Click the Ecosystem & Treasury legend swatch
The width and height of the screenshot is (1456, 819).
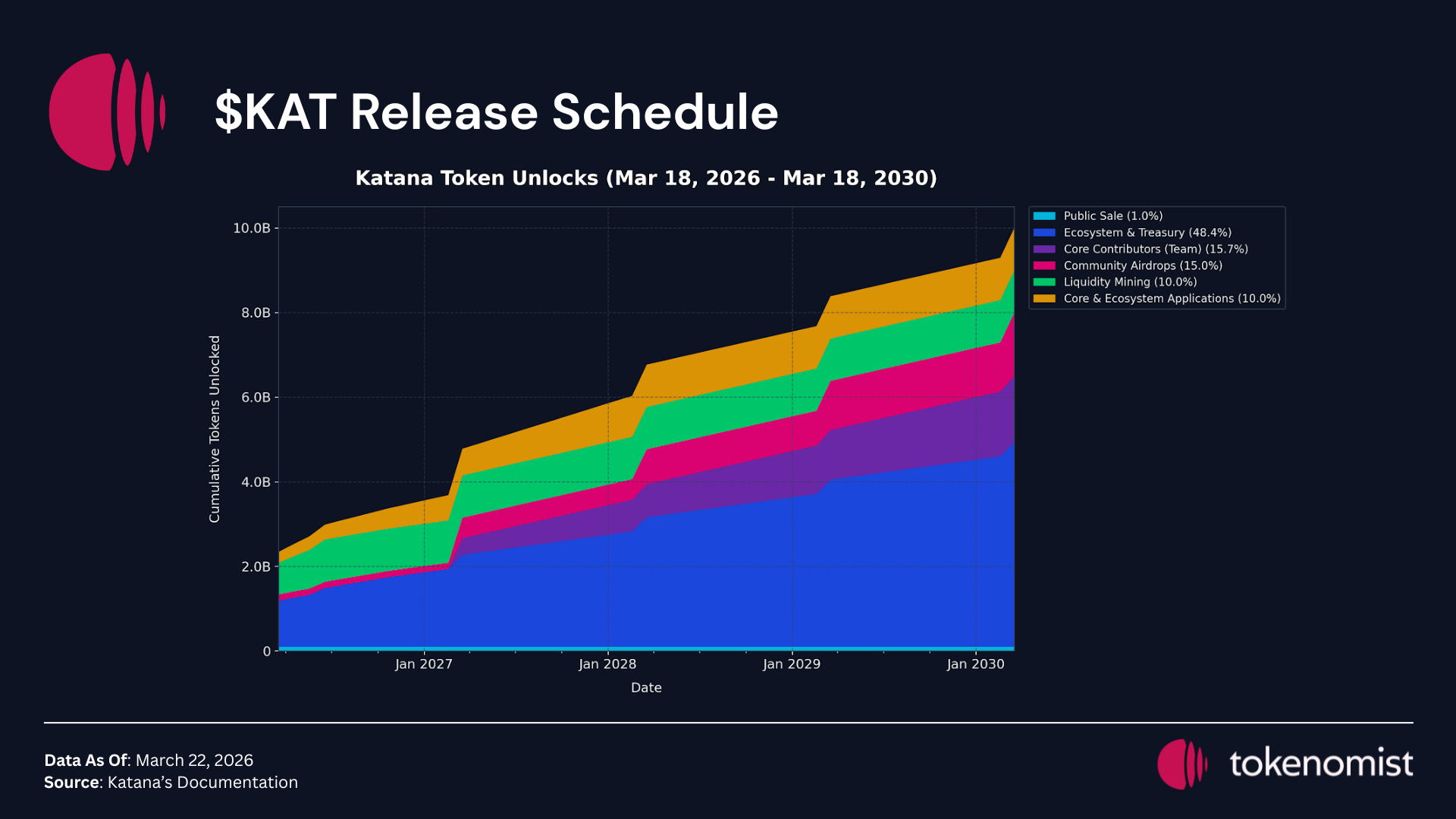pyautogui.click(x=1044, y=233)
